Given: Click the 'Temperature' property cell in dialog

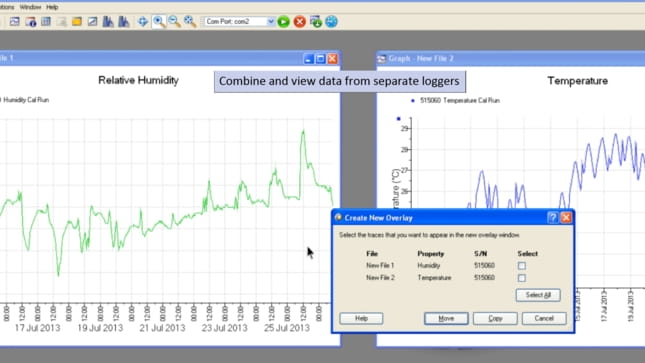Looking at the screenshot, I should click(x=434, y=278).
